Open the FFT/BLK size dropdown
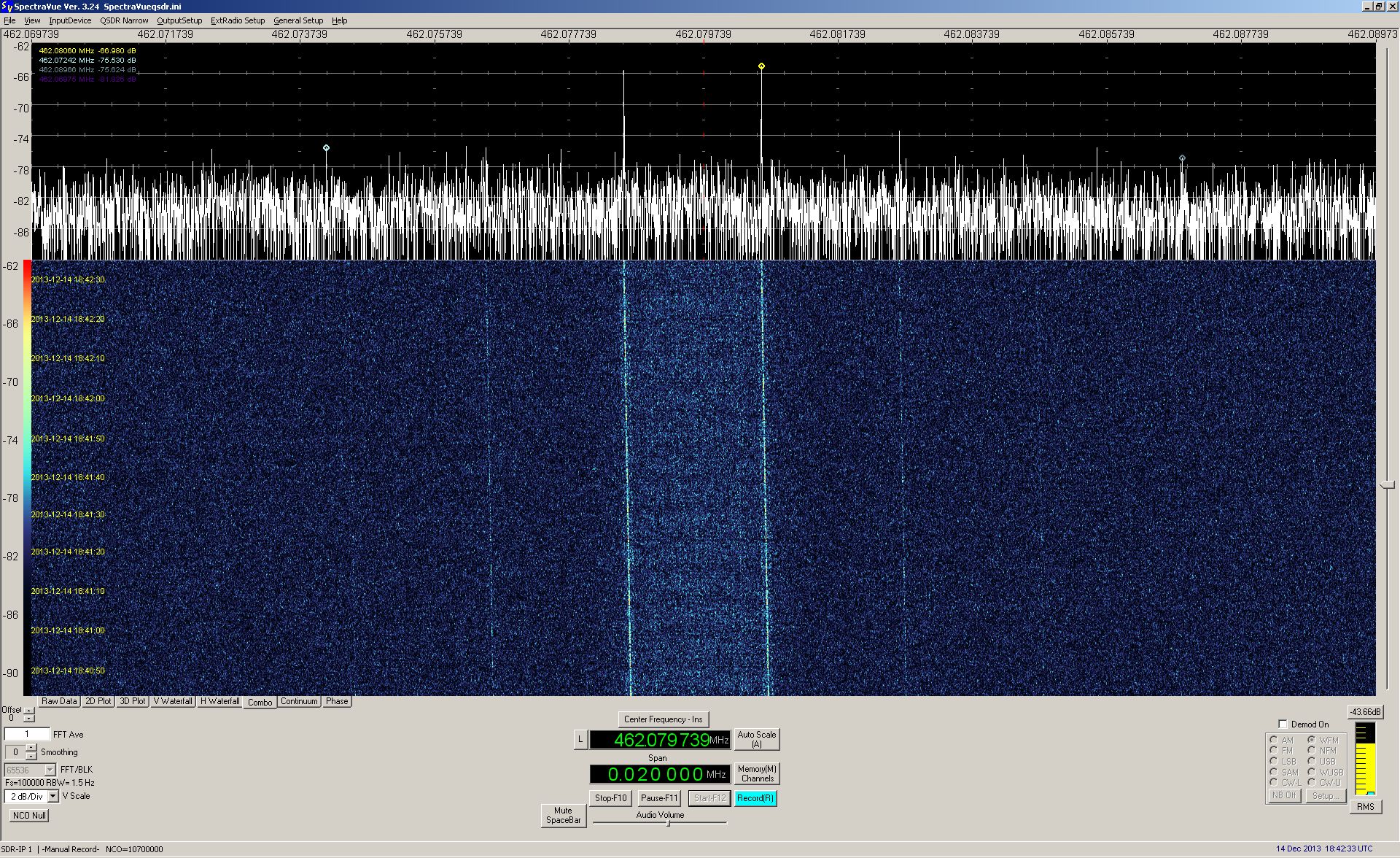The image size is (1400, 858). [x=50, y=770]
